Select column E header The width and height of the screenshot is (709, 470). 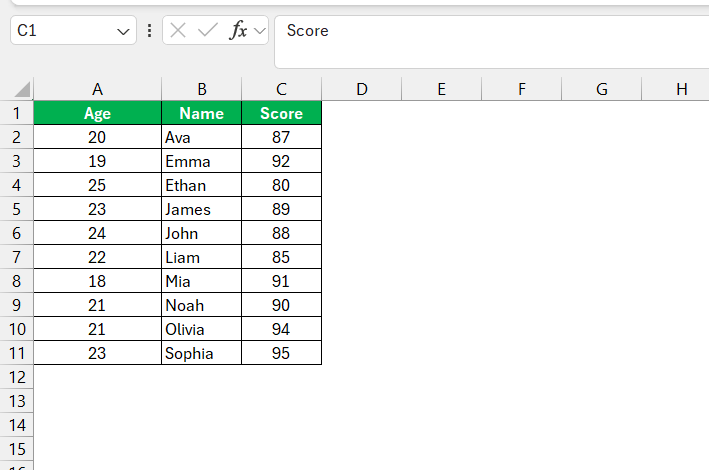tap(442, 89)
